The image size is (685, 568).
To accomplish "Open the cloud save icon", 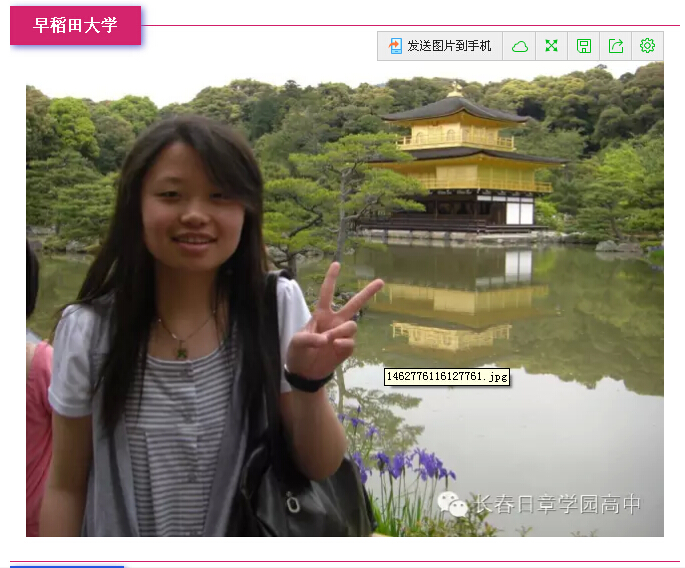I will pyautogui.click(x=519, y=46).
